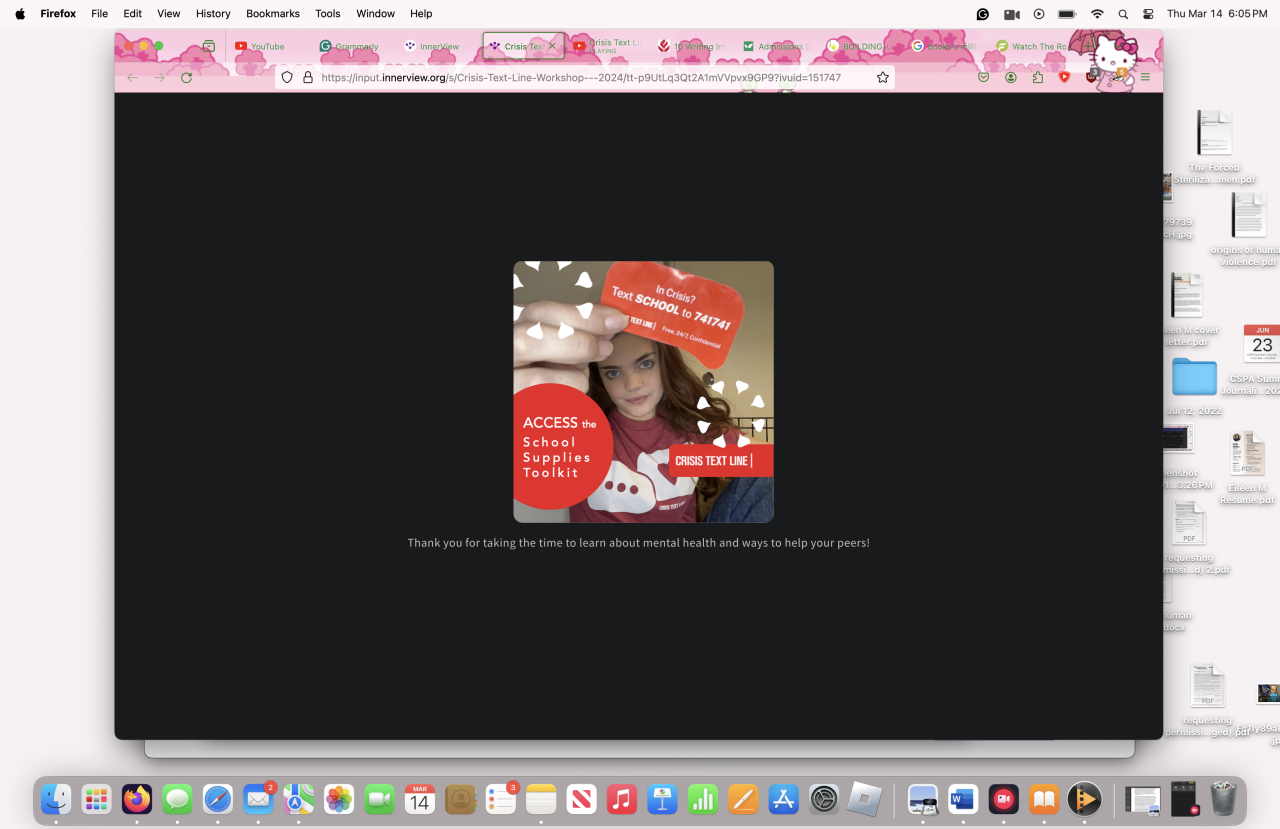Bookmark this page with the star icon
This screenshot has width=1280, height=829.
(x=882, y=77)
